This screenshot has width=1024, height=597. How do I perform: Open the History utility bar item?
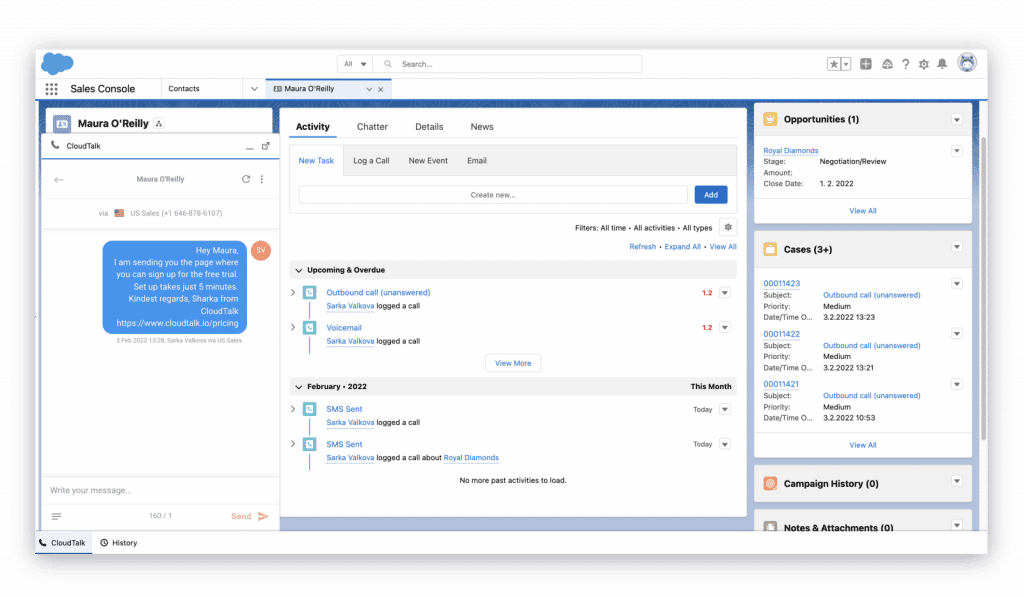tap(119, 543)
